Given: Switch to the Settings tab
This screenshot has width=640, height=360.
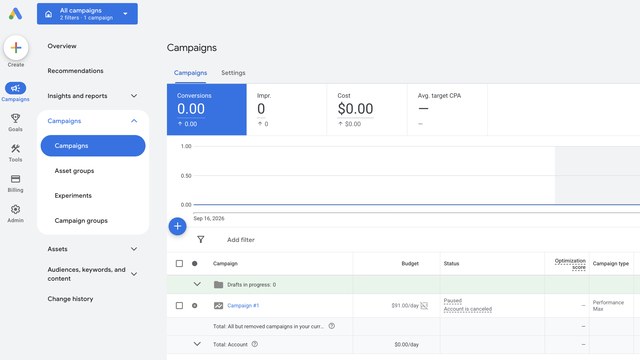Looking at the screenshot, I should tap(233, 73).
